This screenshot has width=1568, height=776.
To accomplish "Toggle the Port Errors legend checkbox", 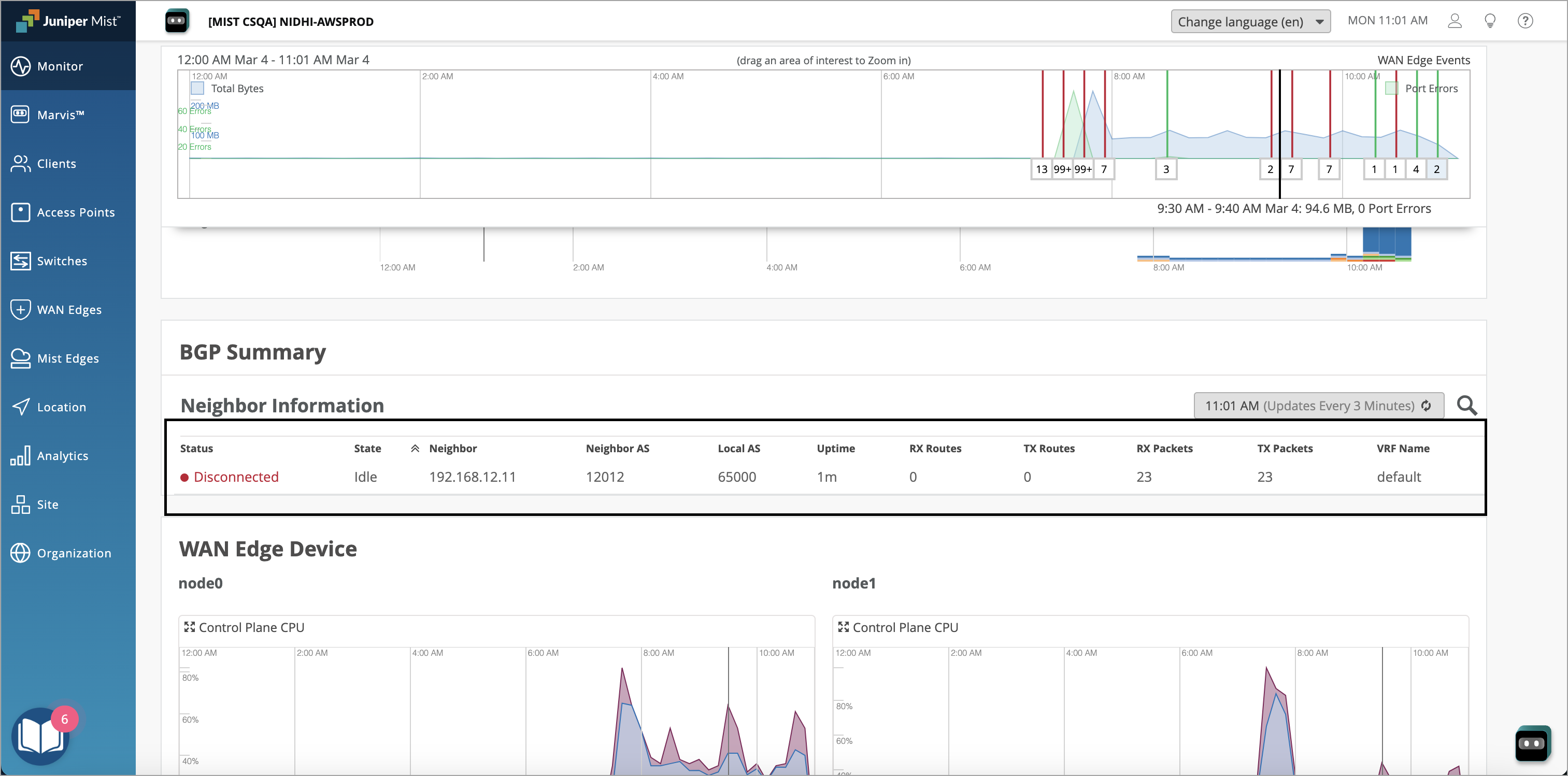I will point(1391,89).
